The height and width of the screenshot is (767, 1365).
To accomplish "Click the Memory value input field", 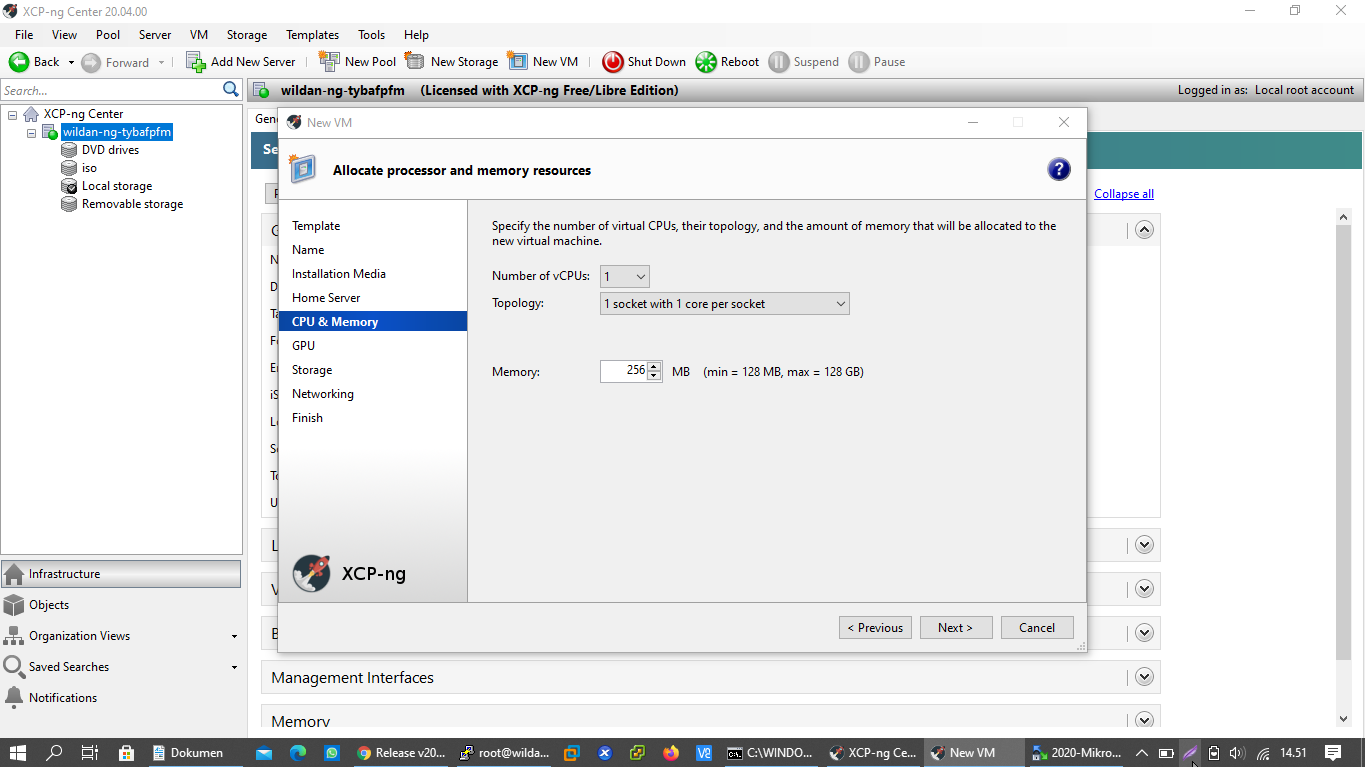I will tap(624, 371).
